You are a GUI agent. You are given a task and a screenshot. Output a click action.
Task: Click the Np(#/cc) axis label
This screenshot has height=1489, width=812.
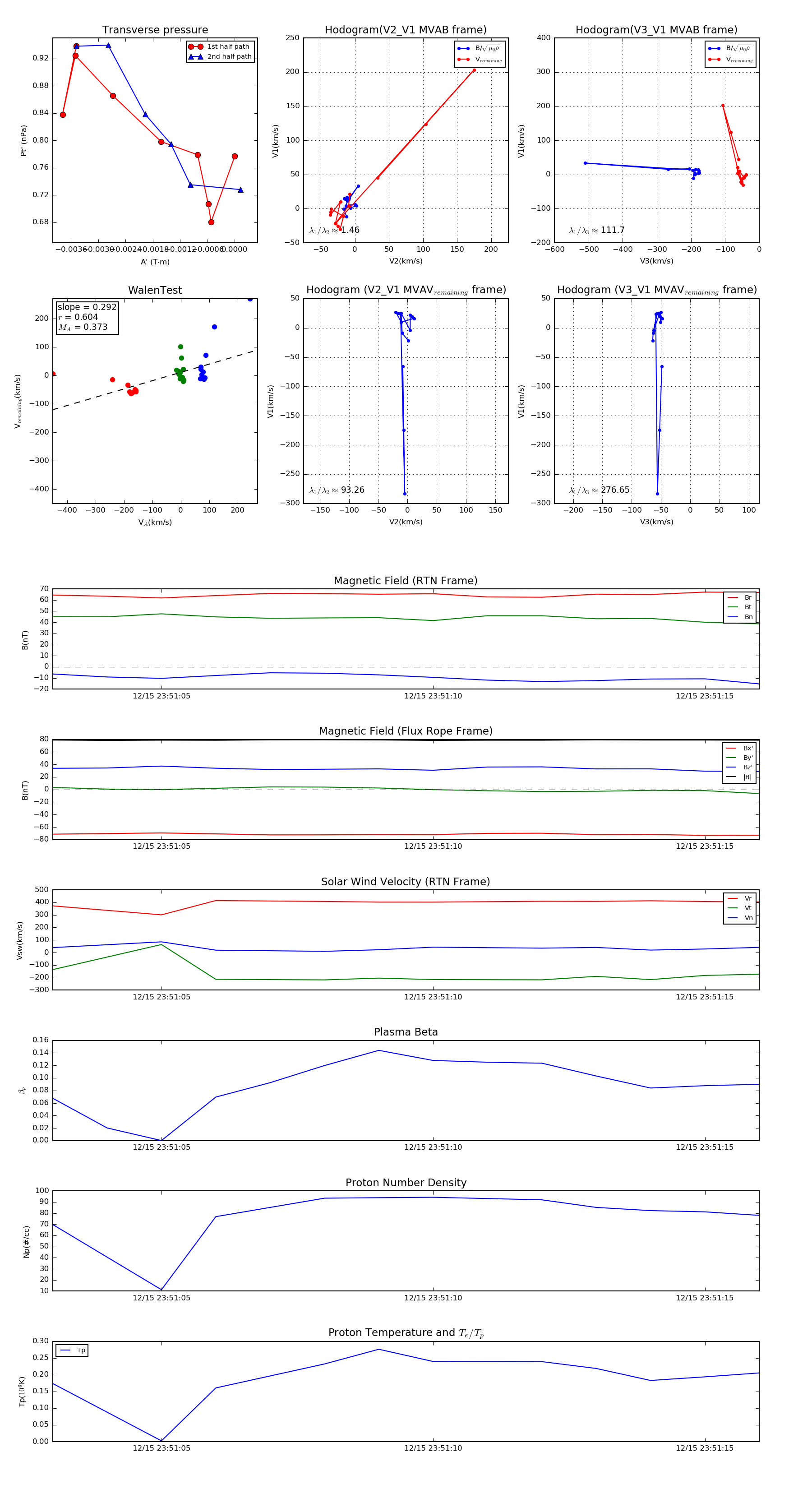(x=26, y=1242)
